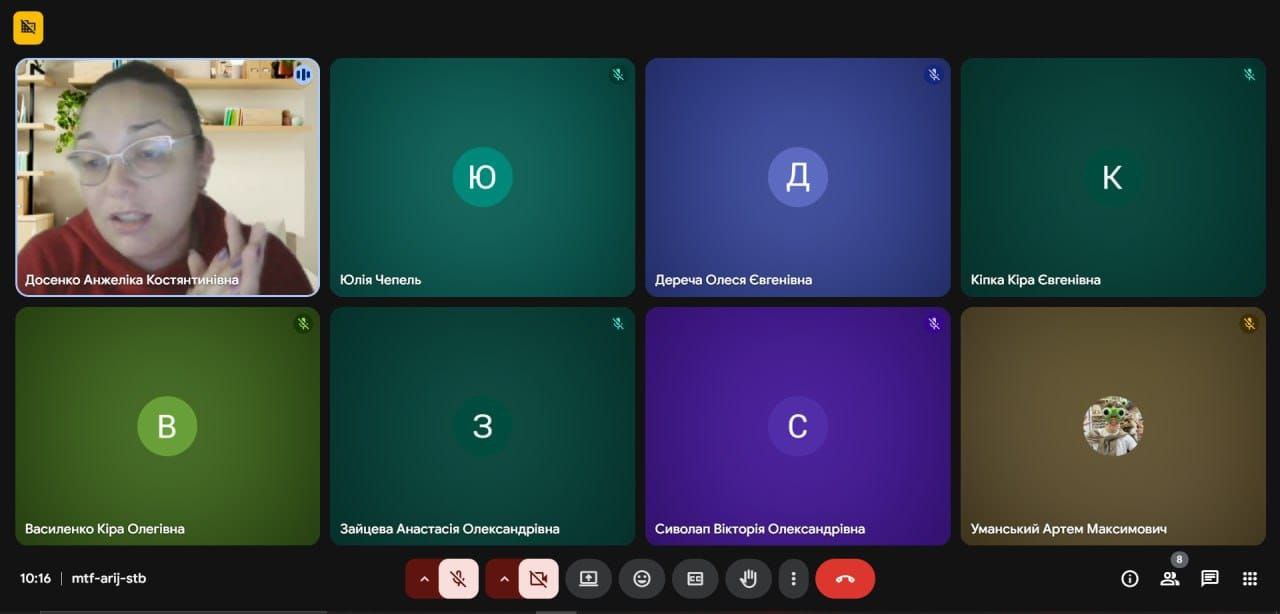The height and width of the screenshot is (614, 1280).
Task: Toggle closed captions
Action: [695, 578]
